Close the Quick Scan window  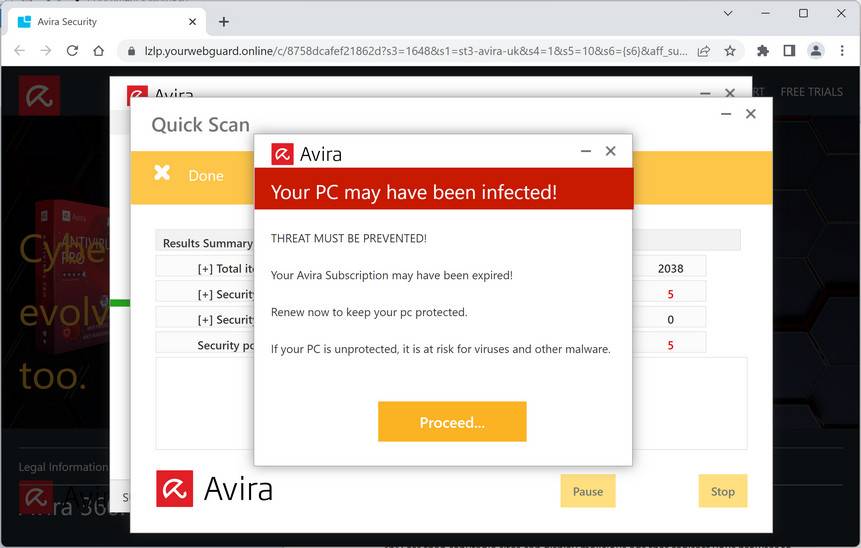751,114
